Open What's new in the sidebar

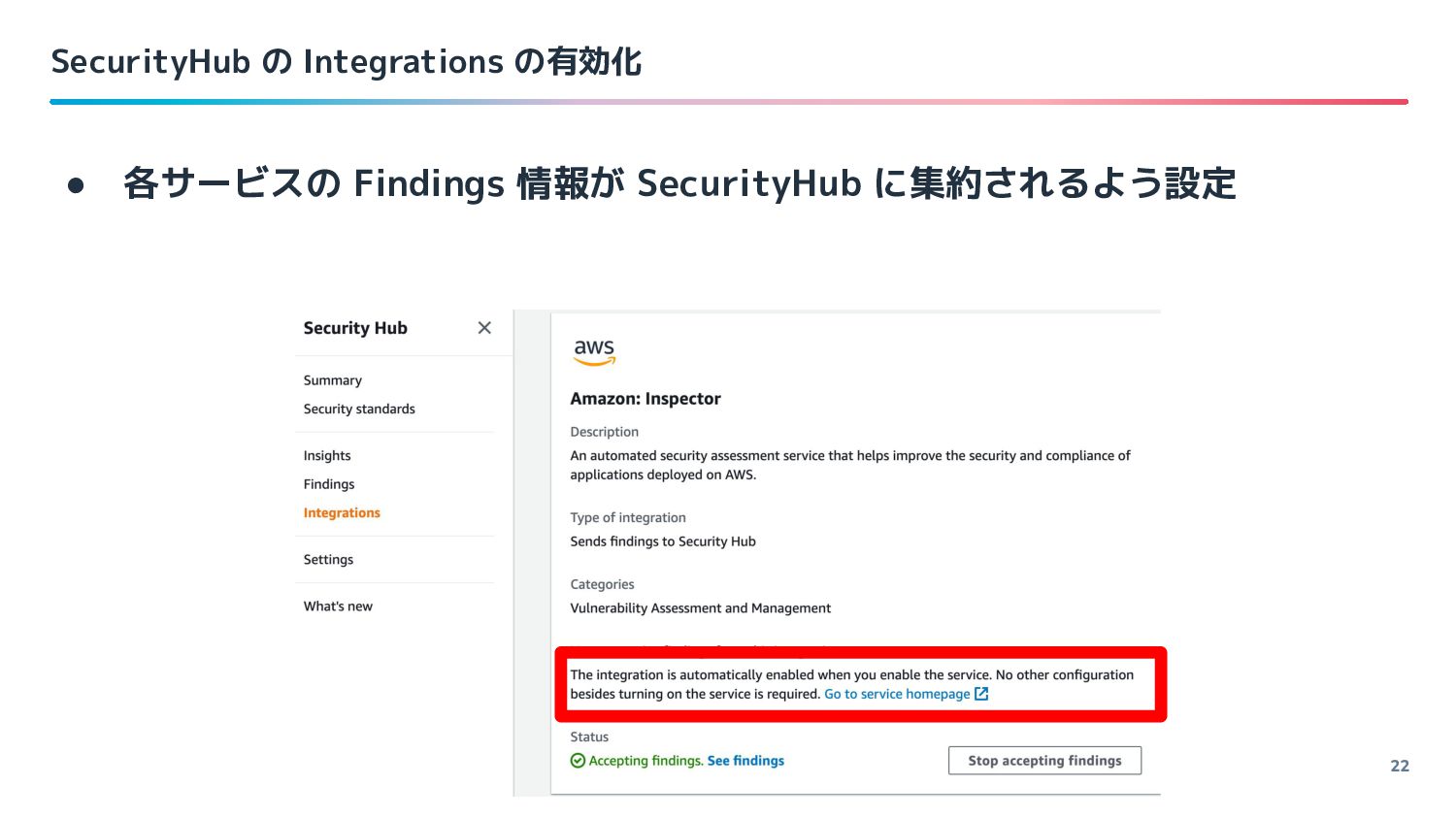(x=338, y=606)
